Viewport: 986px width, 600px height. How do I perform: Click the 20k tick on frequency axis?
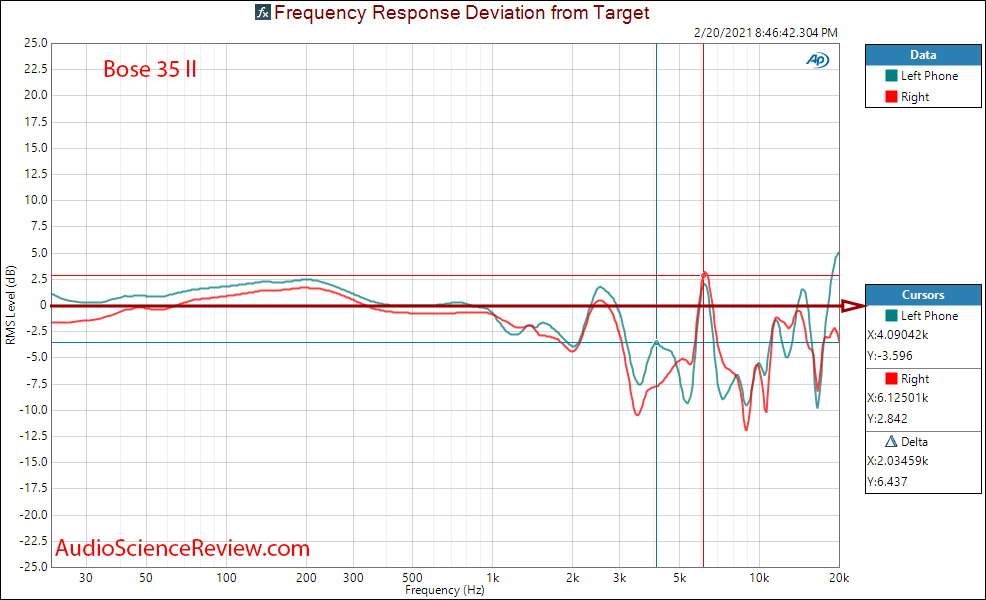point(839,577)
